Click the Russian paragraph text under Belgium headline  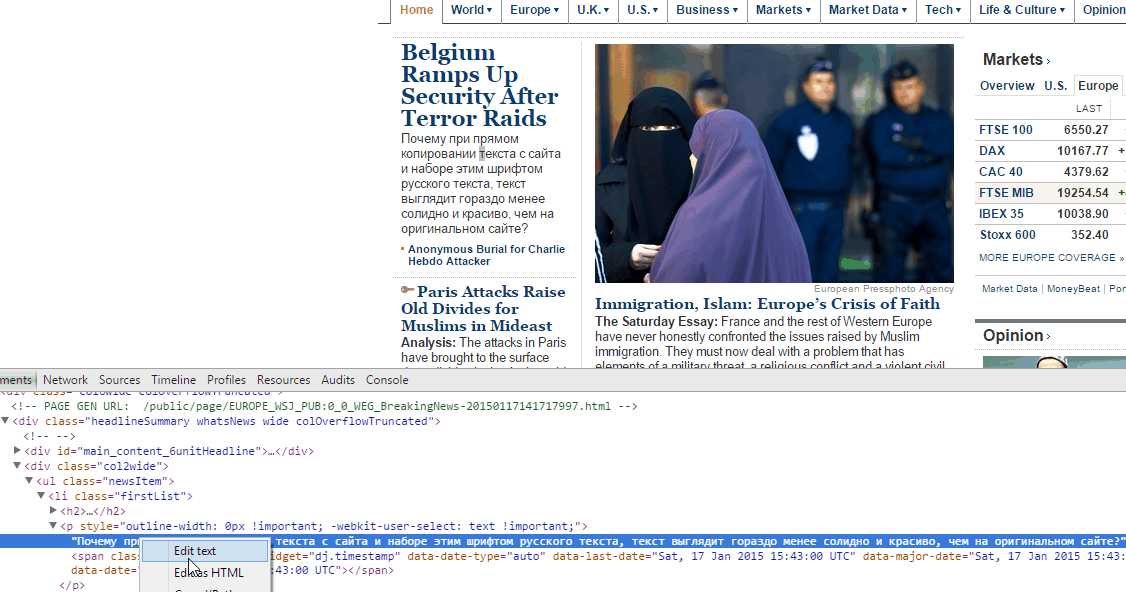point(481,184)
